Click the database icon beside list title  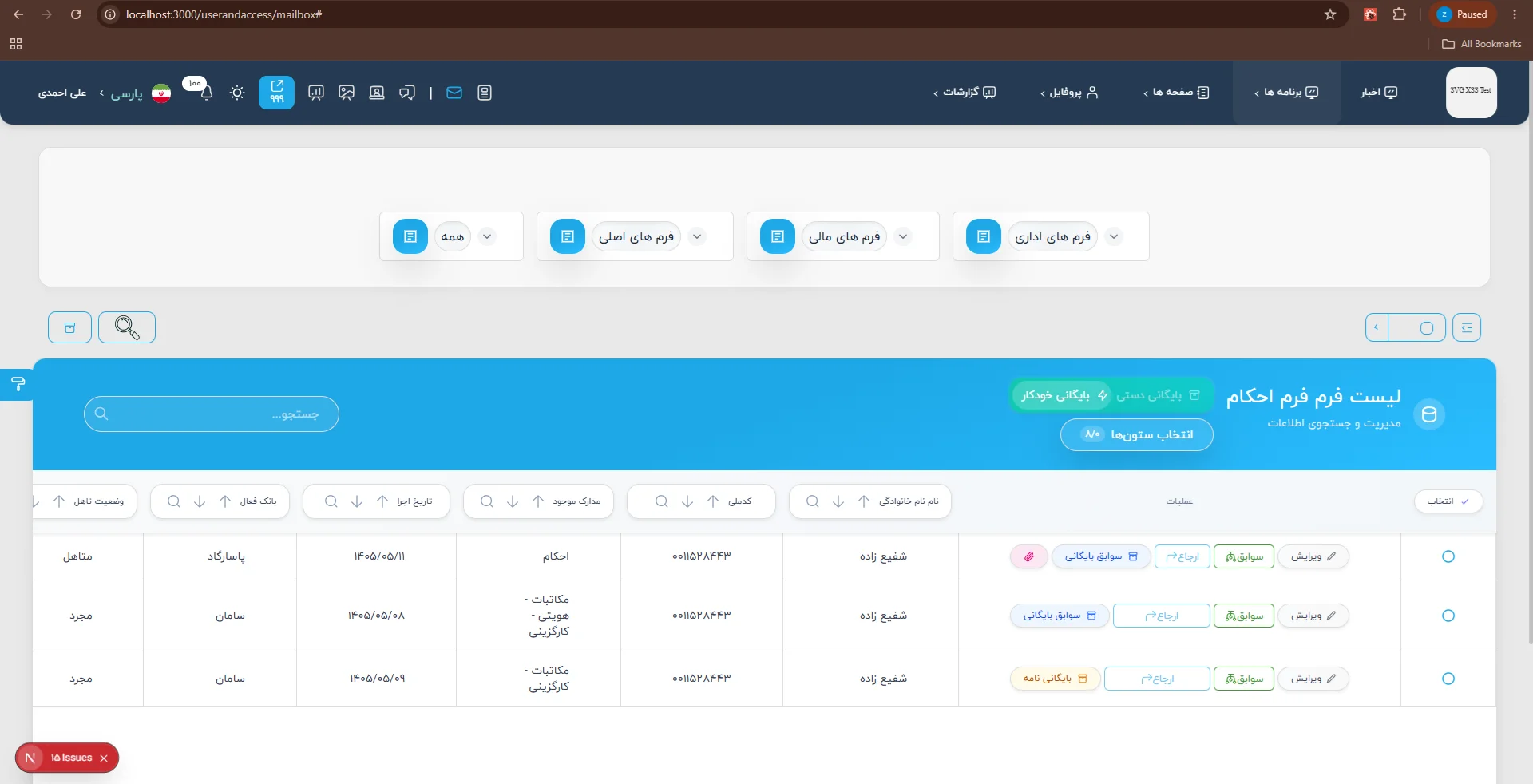(x=1429, y=414)
